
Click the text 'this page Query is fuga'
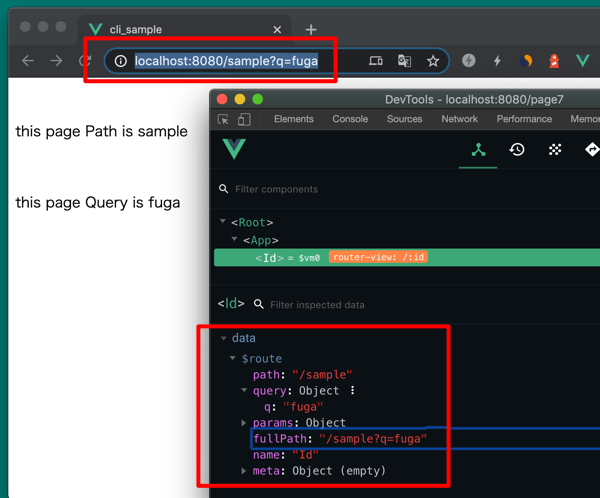coord(98,202)
